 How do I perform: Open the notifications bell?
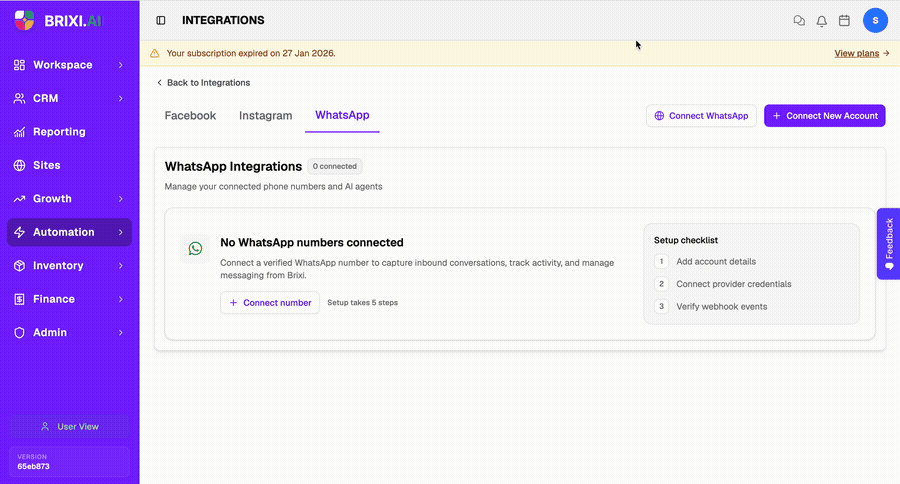point(821,21)
